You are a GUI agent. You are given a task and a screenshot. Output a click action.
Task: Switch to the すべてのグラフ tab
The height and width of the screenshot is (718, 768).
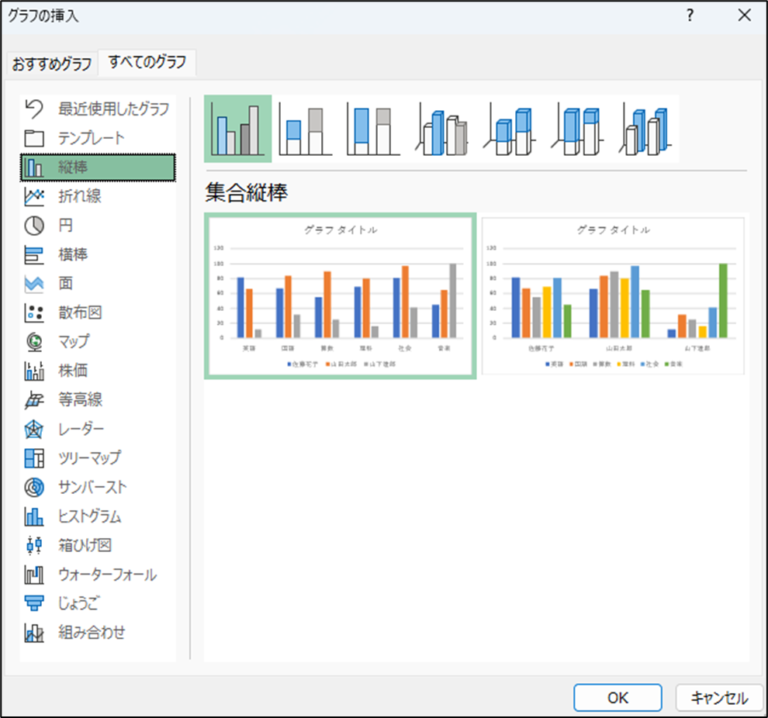pos(147,62)
